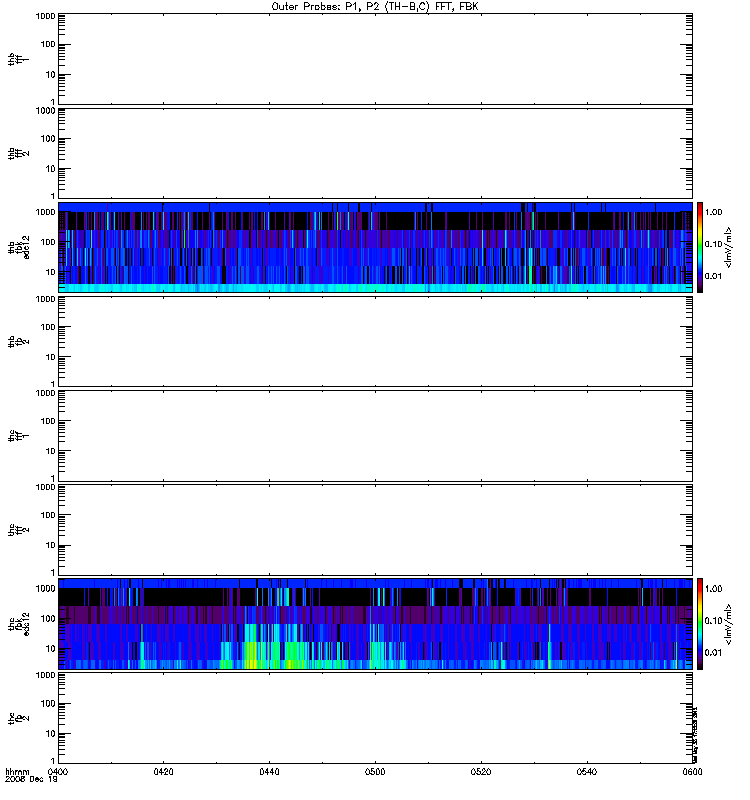Screen dimensions: 750x800
Task: Click the '0600' time axis label
Action: pyautogui.click(x=692, y=771)
